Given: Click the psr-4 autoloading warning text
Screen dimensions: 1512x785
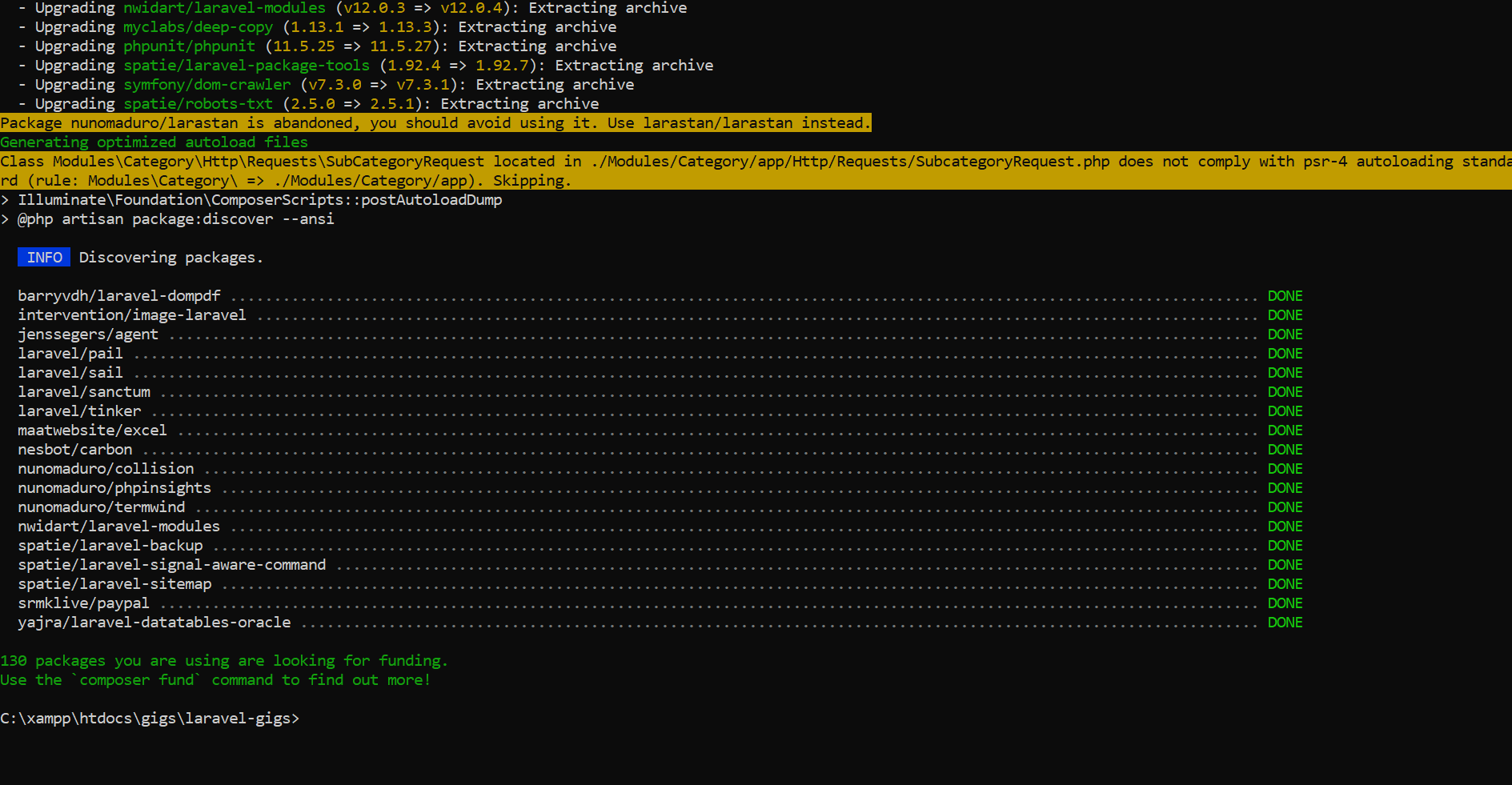Looking at the screenshot, I should 720,161.
